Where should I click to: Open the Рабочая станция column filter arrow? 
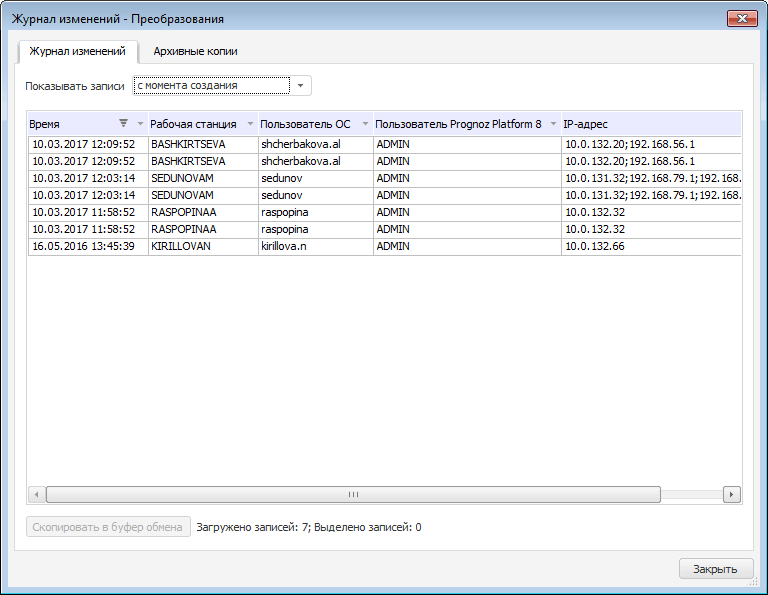tap(250, 124)
